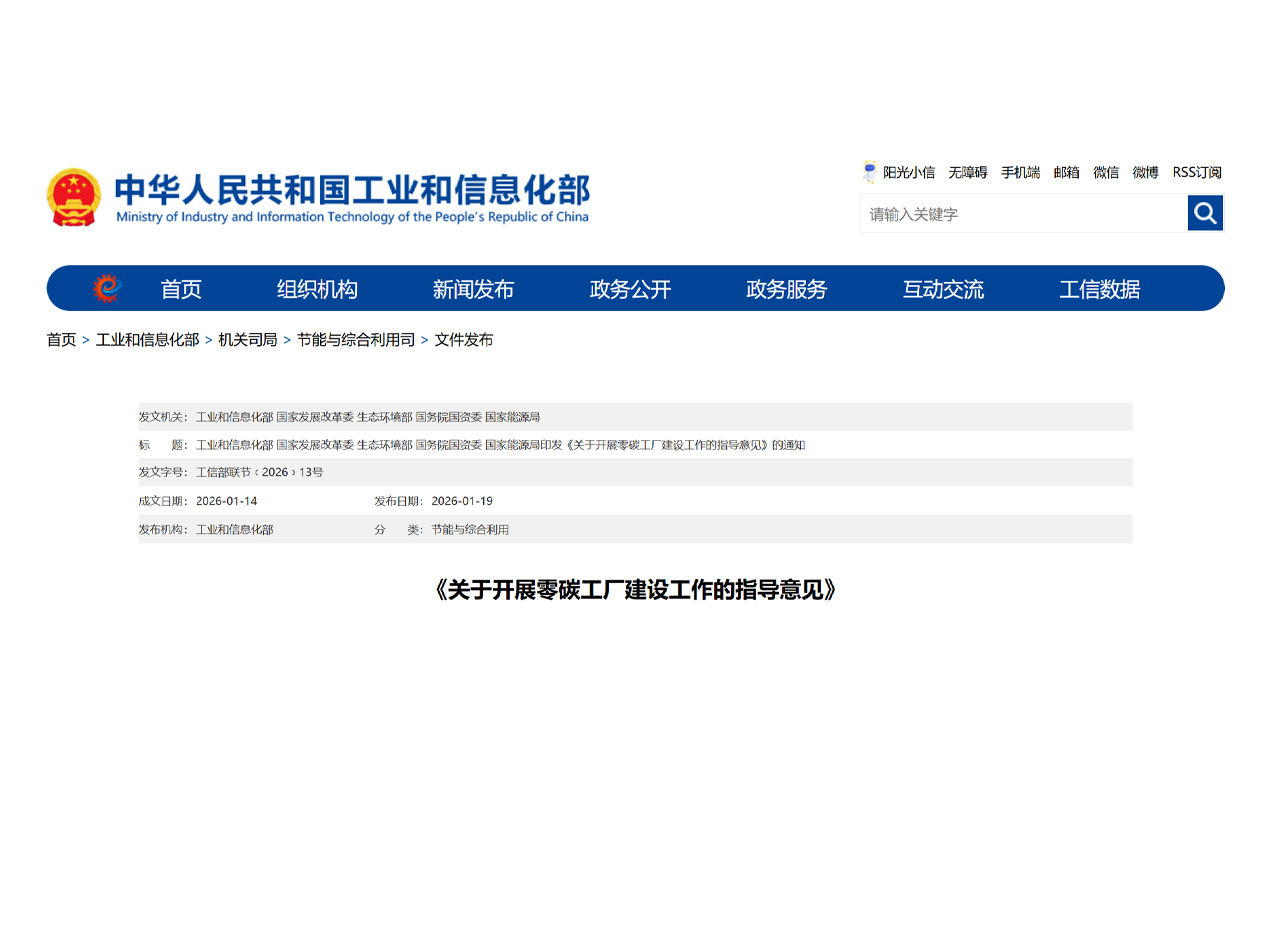Screen dimensions: 1276x930
Task: Open the 组织机构 menu
Action: (x=317, y=289)
